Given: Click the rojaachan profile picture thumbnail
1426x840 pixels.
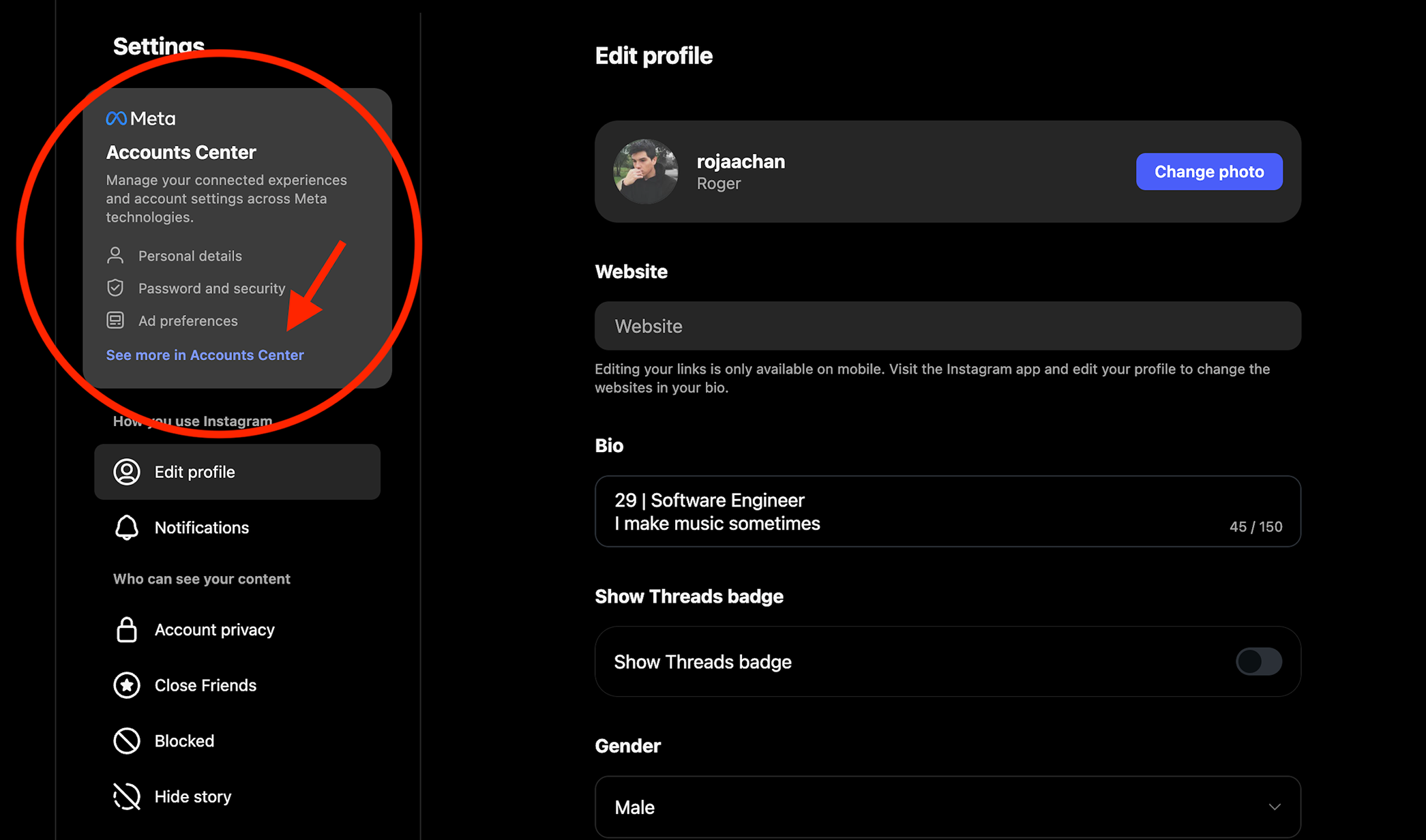Looking at the screenshot, I should (645, 172).
